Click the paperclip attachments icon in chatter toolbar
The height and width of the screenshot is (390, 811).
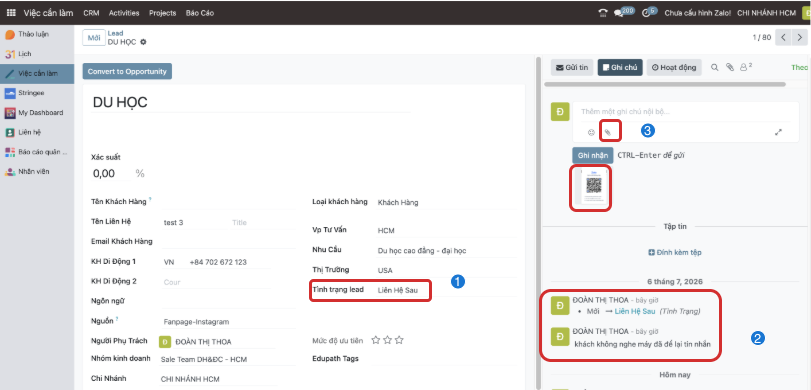click(x=729, y=67)
